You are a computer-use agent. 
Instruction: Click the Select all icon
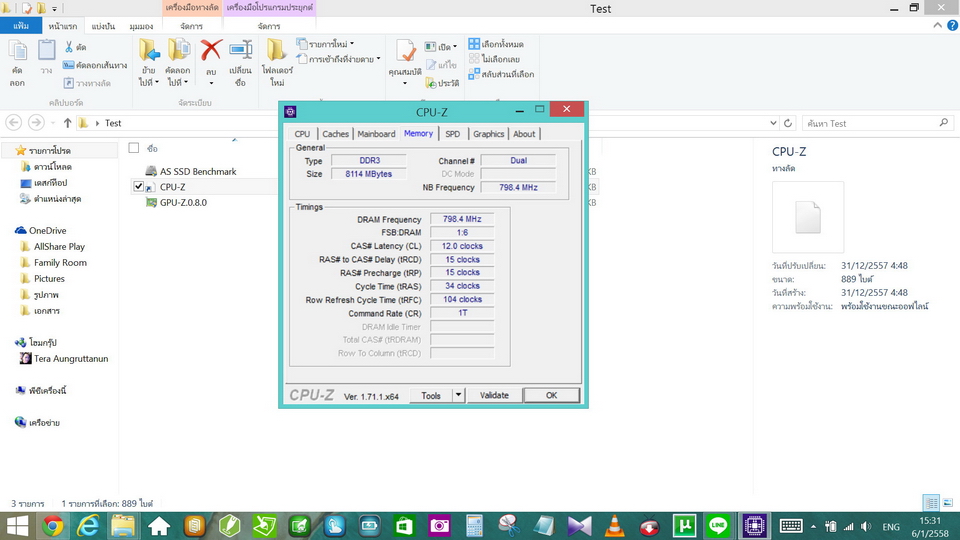pos(474,44)
